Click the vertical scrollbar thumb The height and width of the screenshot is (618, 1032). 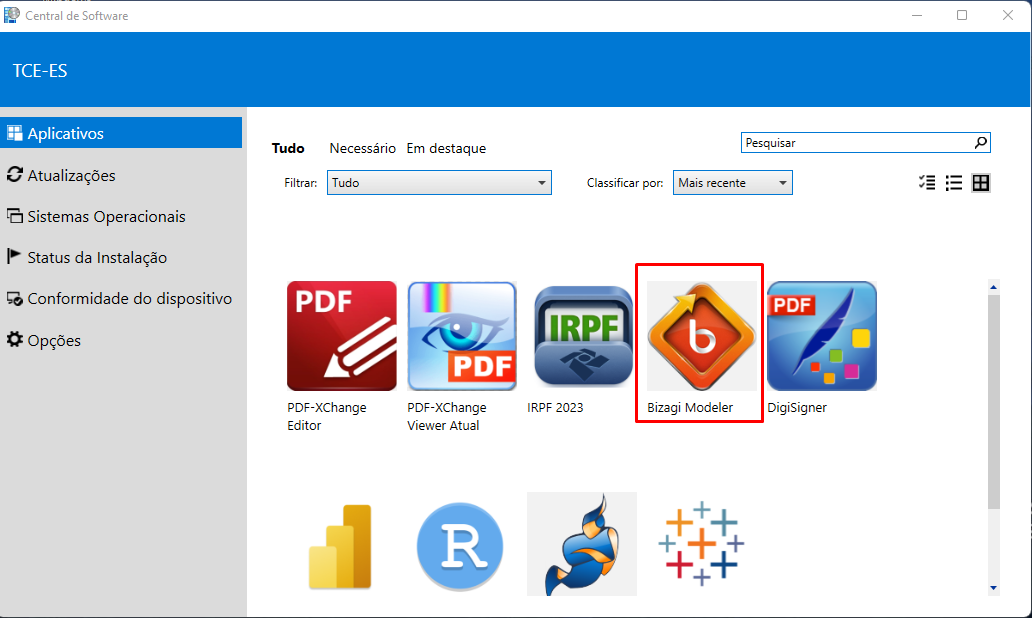[x=994, y=401]
